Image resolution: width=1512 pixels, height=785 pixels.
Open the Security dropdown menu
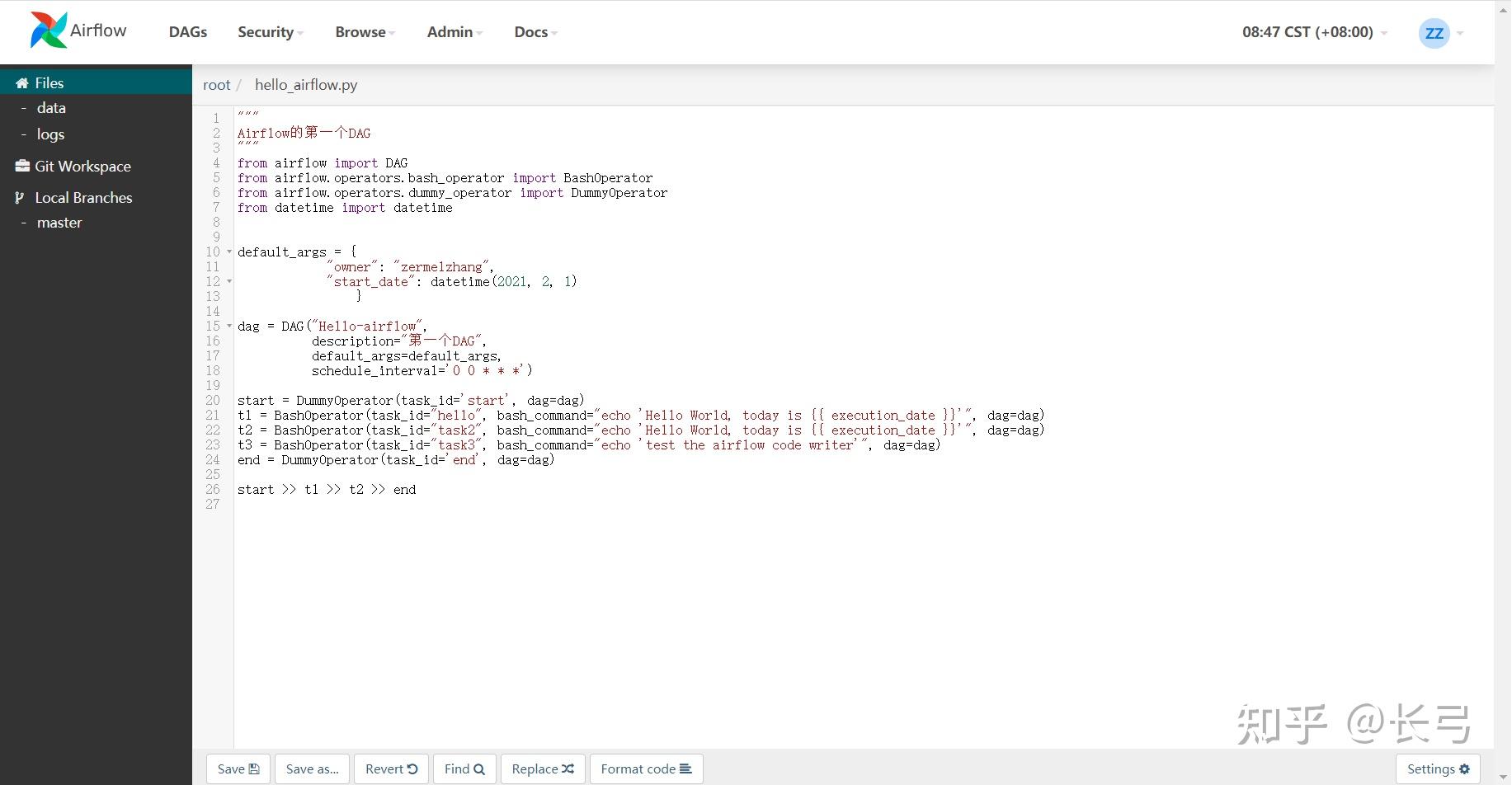(266, 31)
